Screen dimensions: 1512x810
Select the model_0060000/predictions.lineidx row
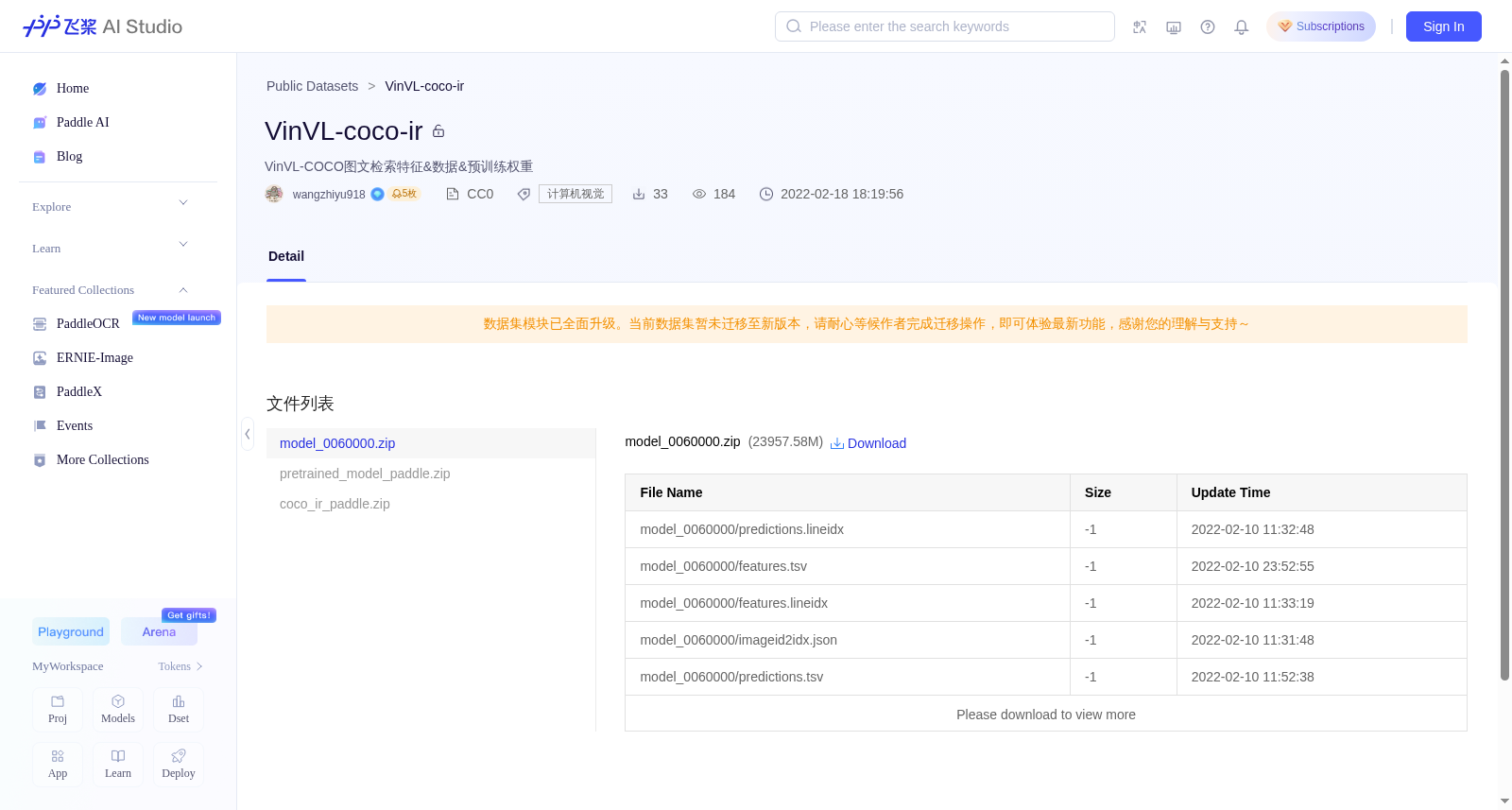pos(1046,529)
